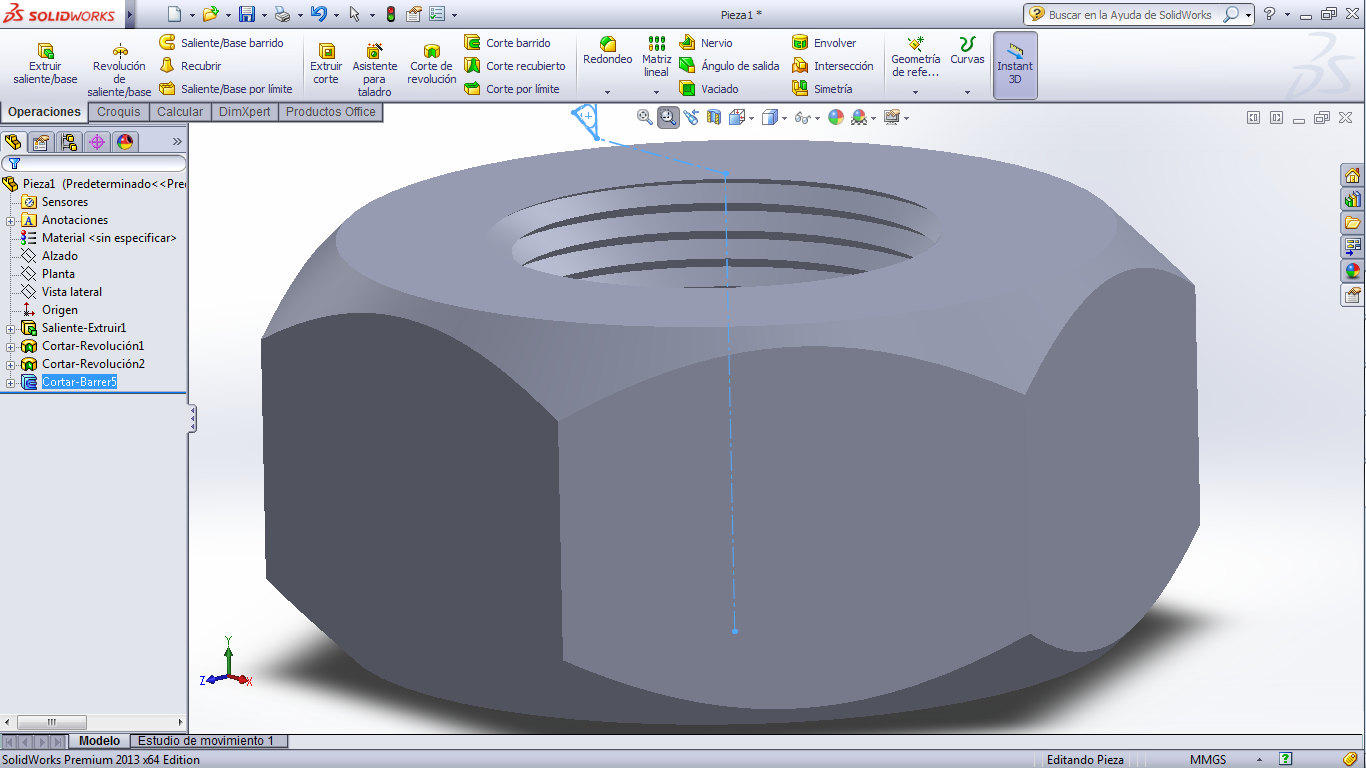Expand Curvas dropdown arrow
This screenshot has width=1366, height=768.
(967, 92)
